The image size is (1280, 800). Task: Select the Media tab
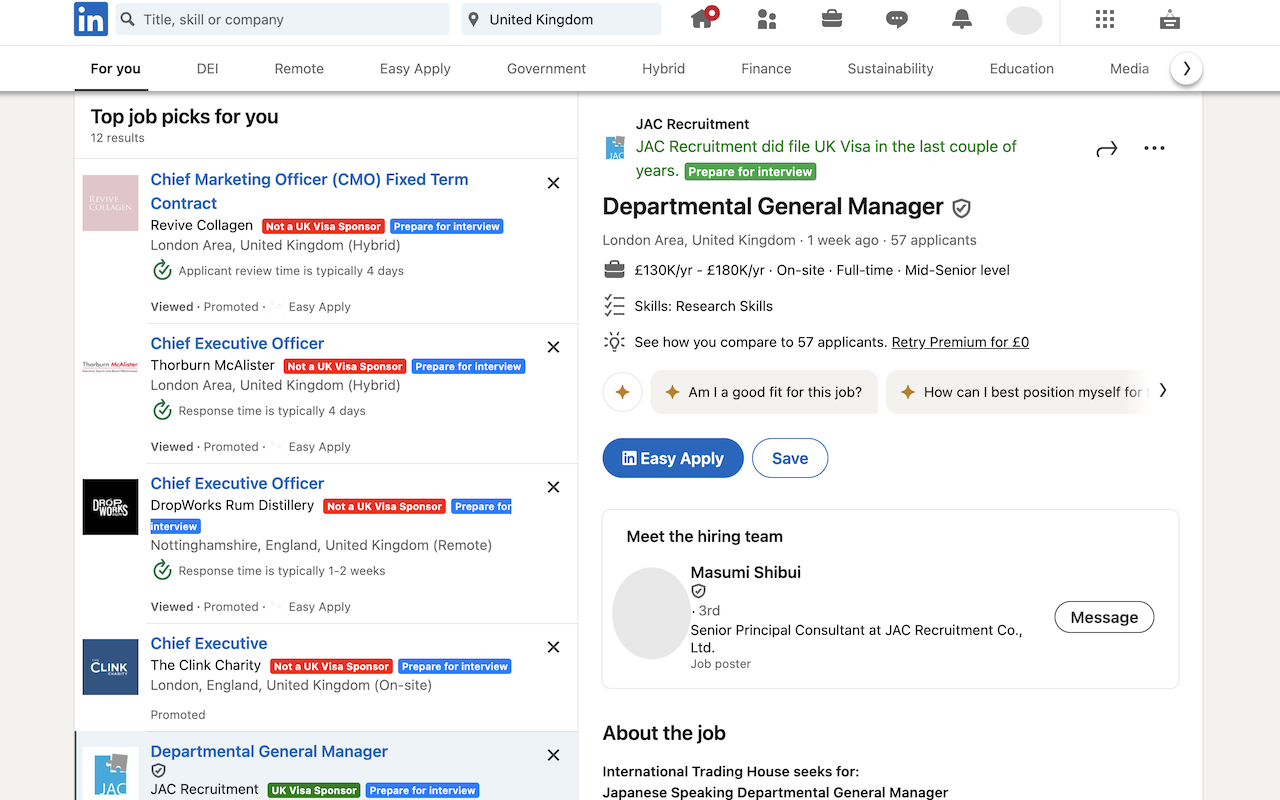click(x=1129, y=69)
